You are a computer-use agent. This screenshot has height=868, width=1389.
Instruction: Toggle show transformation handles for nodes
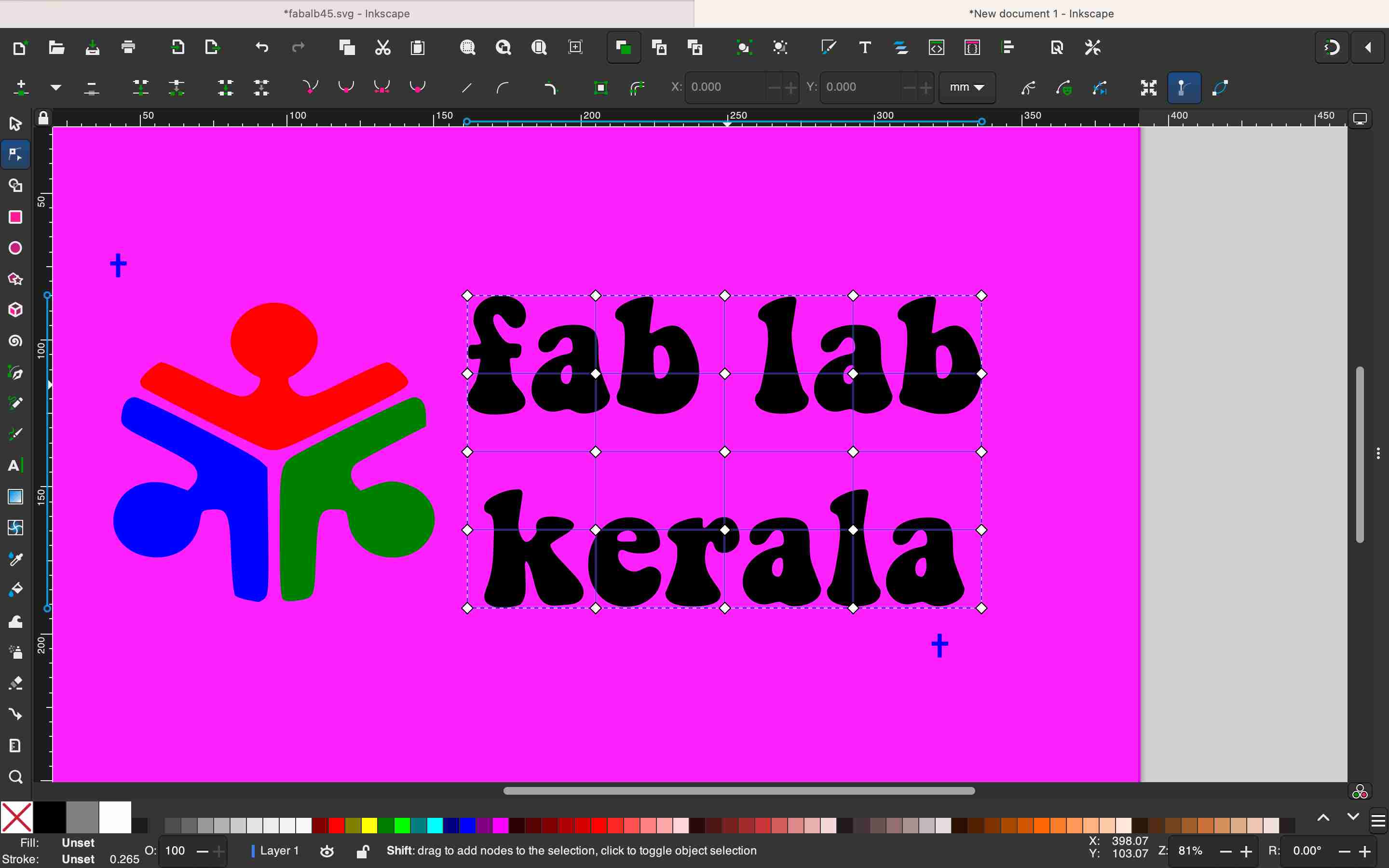point(1148,87)
